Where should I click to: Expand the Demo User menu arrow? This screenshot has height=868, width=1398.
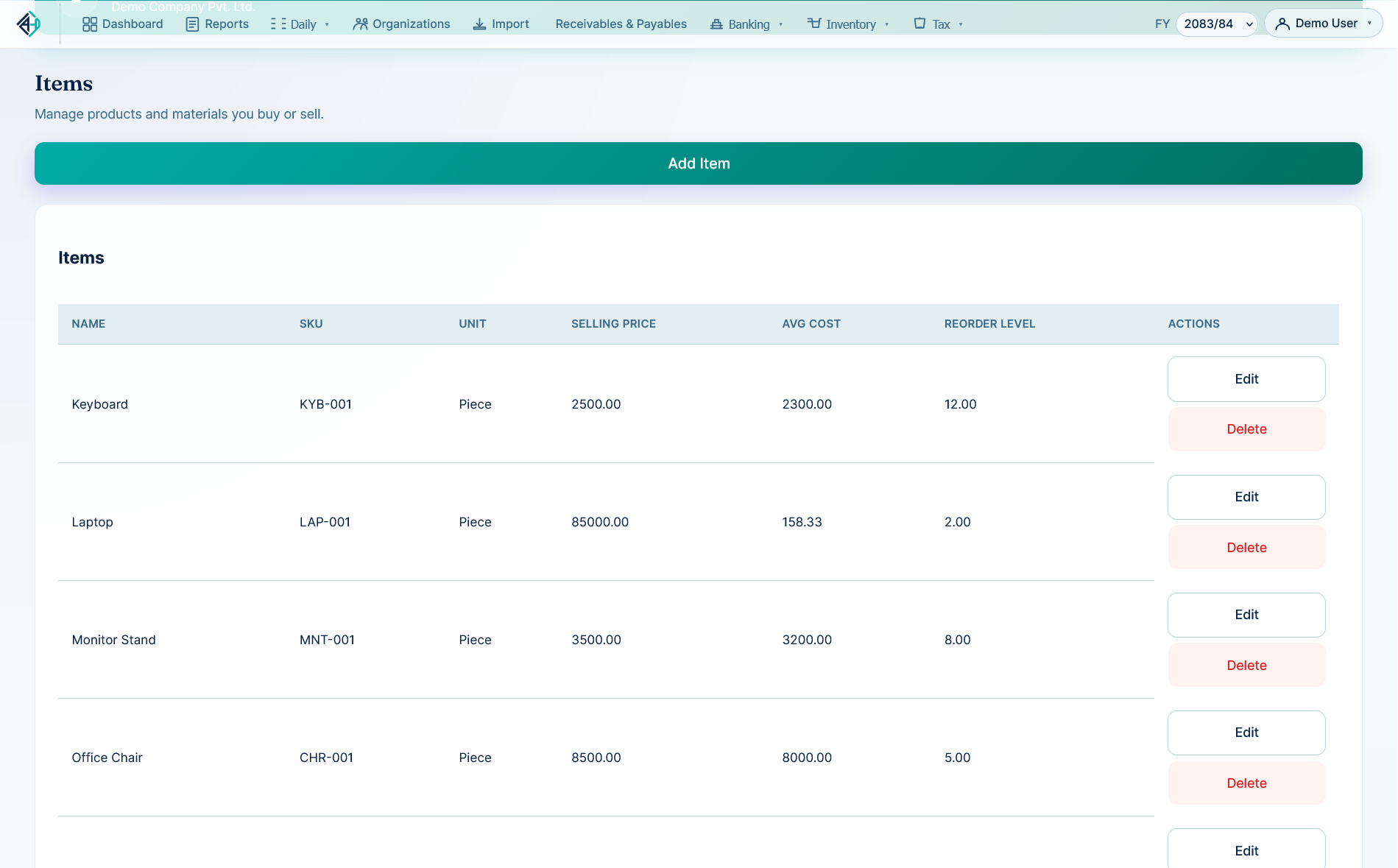(x=1369, y=24)
